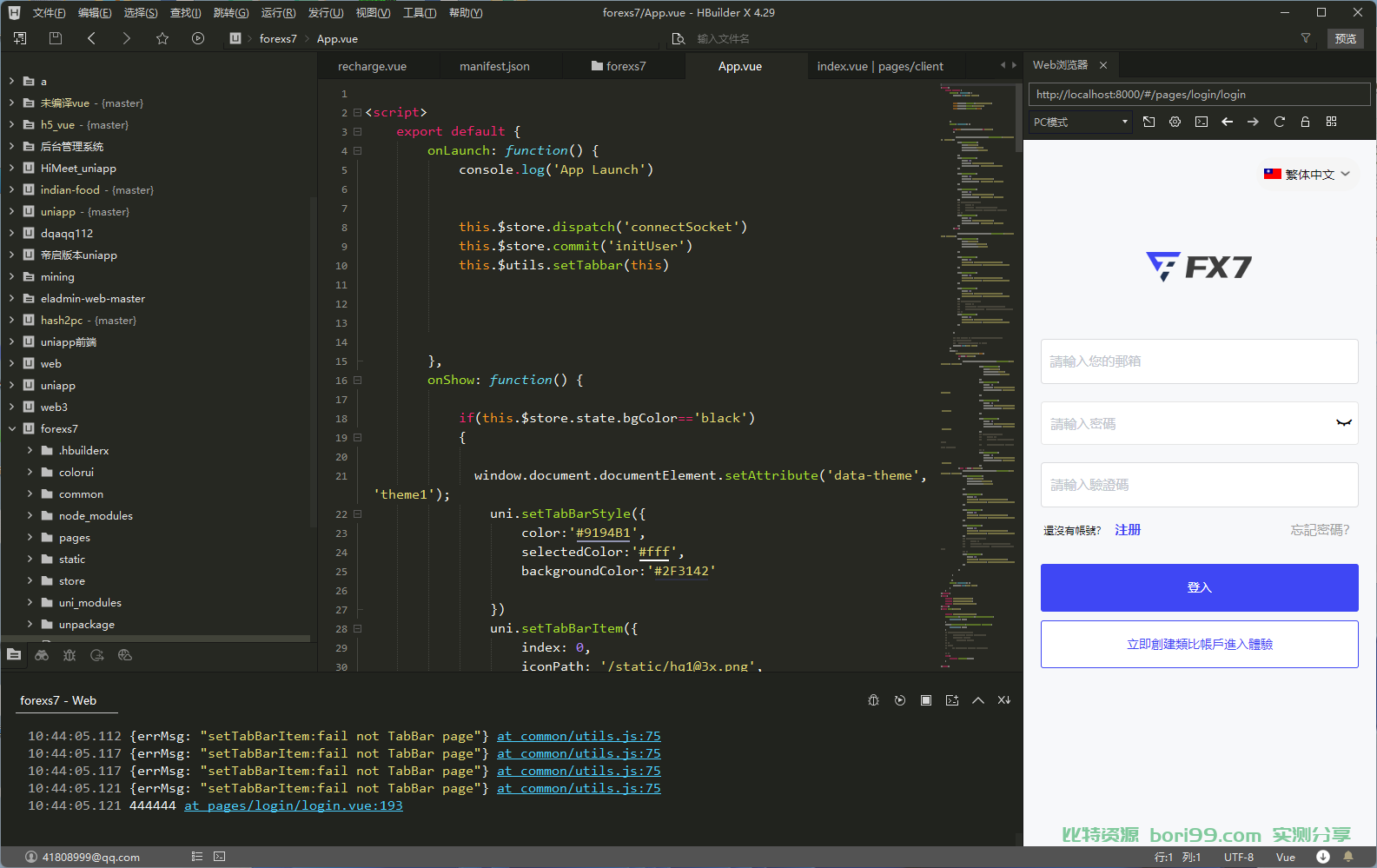Image resolution: width=1377 pixels, height=868 pixels.
Task: Expand the static folder
Action: coord(30,559)
